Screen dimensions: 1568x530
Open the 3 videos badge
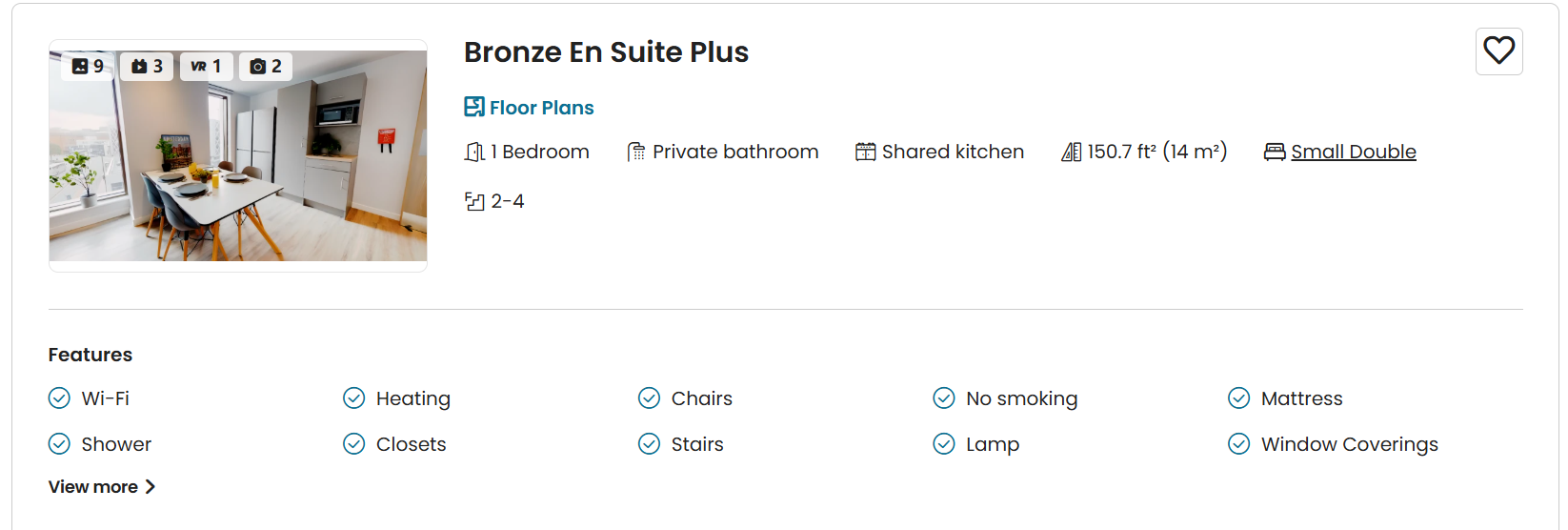[147, 66]
